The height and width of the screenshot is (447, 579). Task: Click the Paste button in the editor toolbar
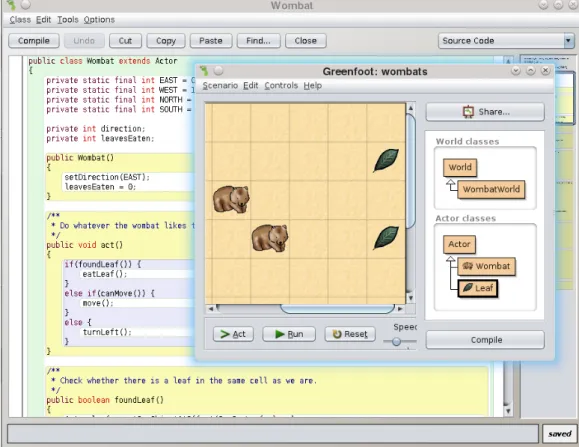click(x=211, y=41)
